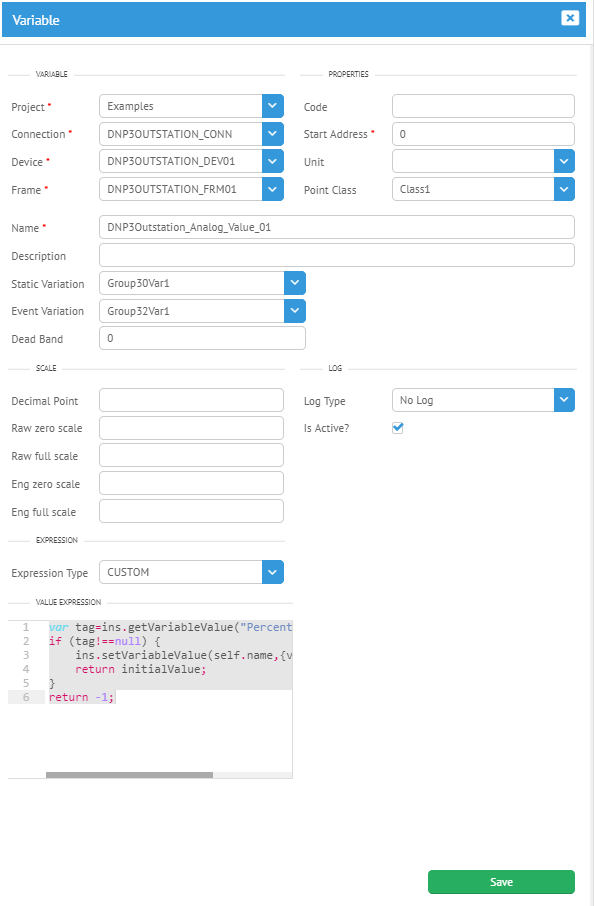The image size is (594, 906).
Task: Open the Device dropdown chevron
Action: 273,161
